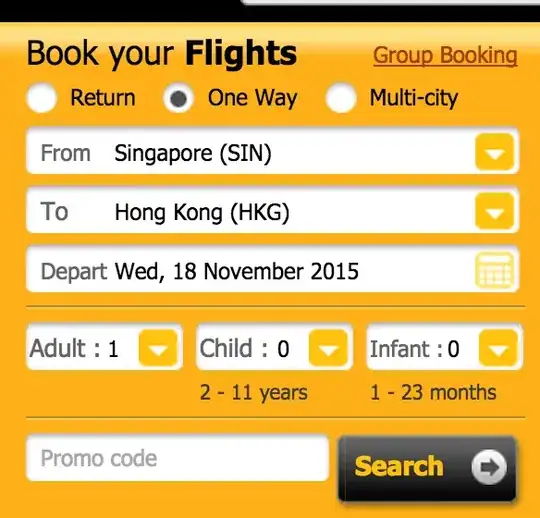The height and width of the screenshot is (518, 540).
Task: Click the arrow icon on Search button
Action: pyautogui.click(x=489, y=467)
